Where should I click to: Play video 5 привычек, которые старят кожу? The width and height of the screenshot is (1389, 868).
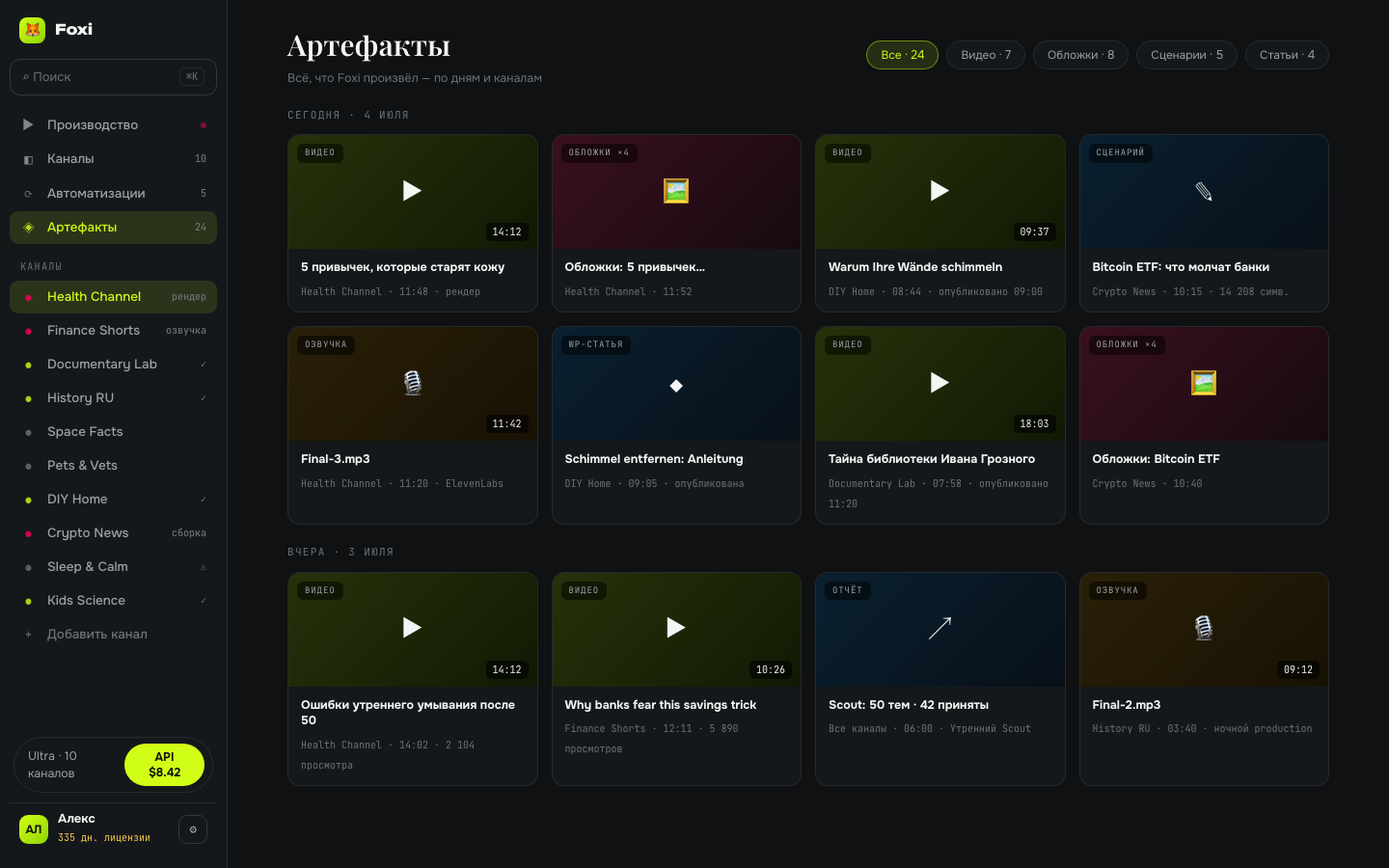click(x=412, y=191)
